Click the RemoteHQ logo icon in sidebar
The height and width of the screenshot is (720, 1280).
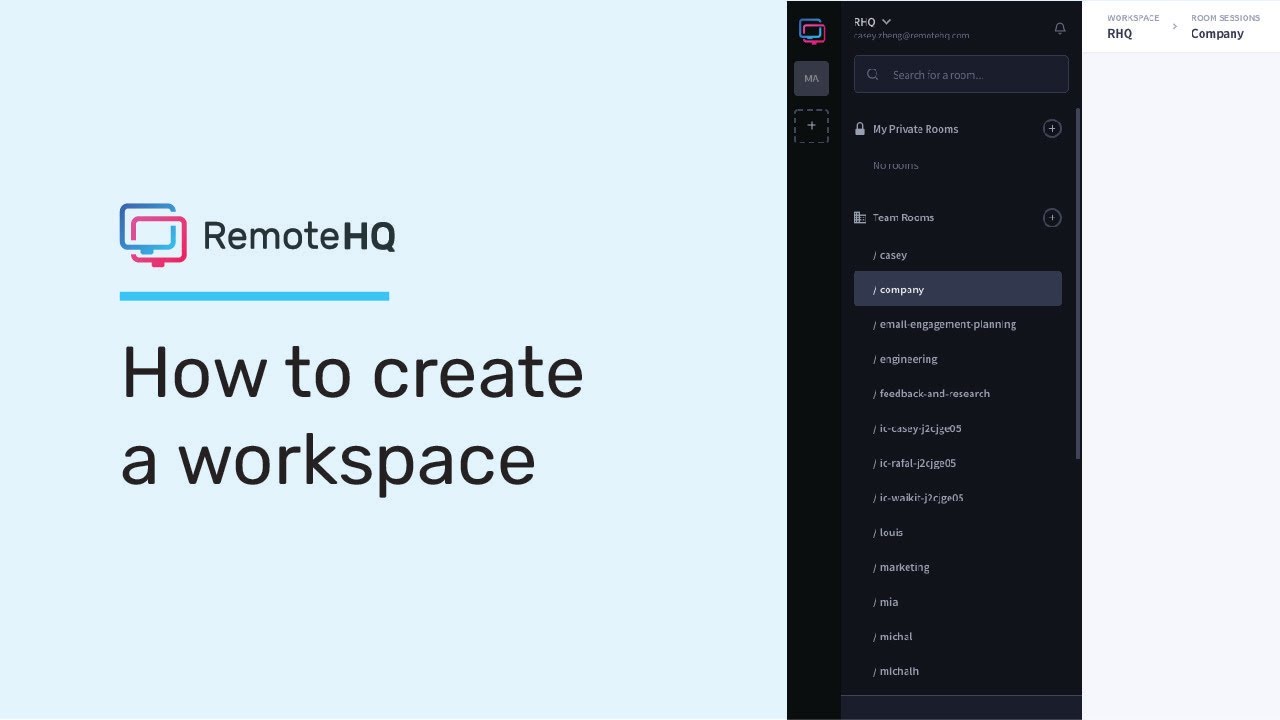click(x=812, y=31)
